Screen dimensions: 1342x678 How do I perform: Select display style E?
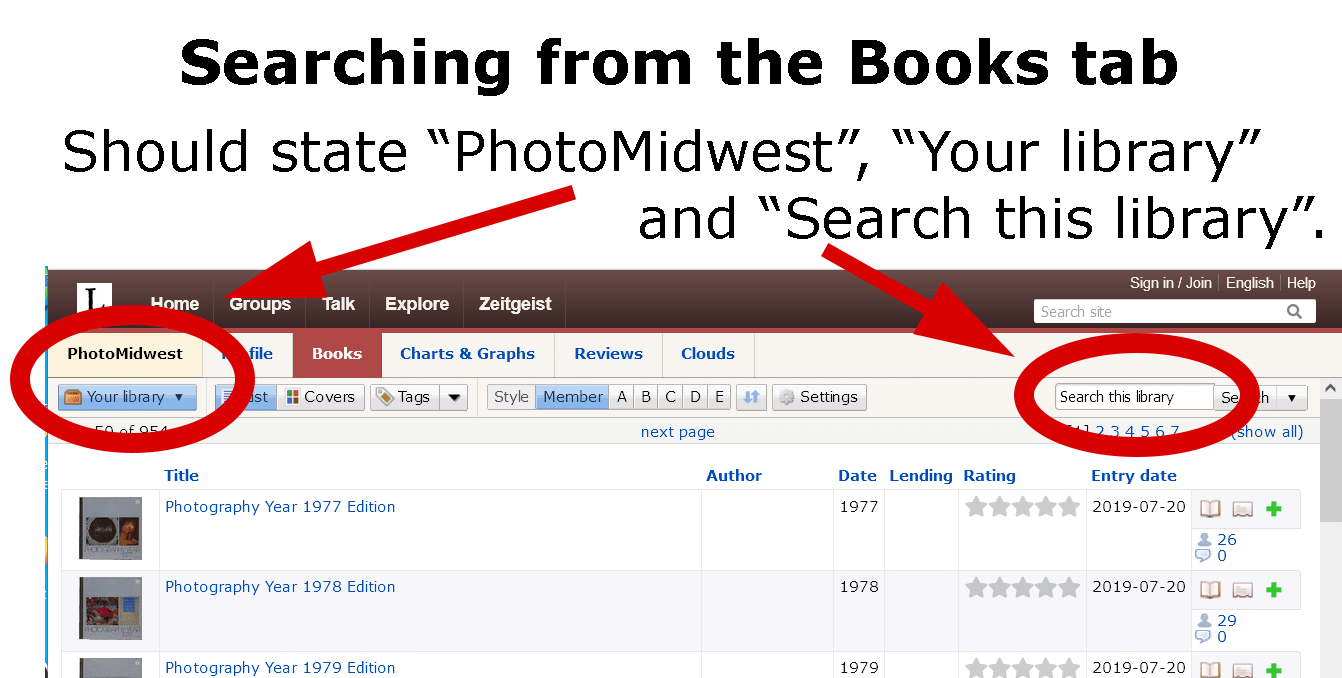[x=719, y=397]
